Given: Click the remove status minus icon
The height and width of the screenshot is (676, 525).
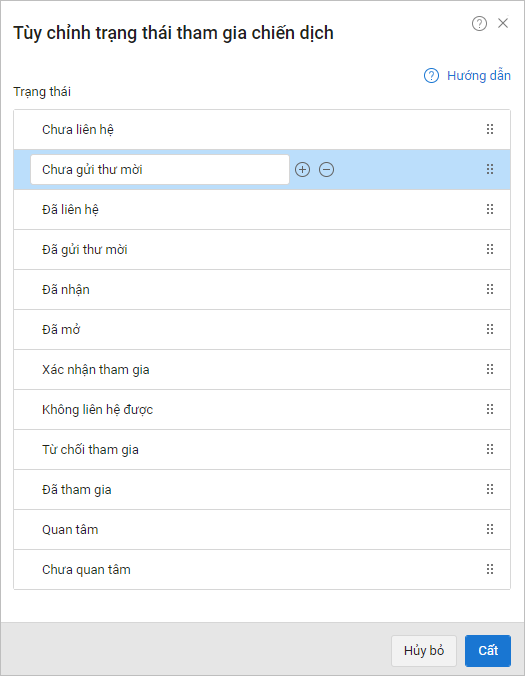Looking at the screenshot, I should [326, 169].
